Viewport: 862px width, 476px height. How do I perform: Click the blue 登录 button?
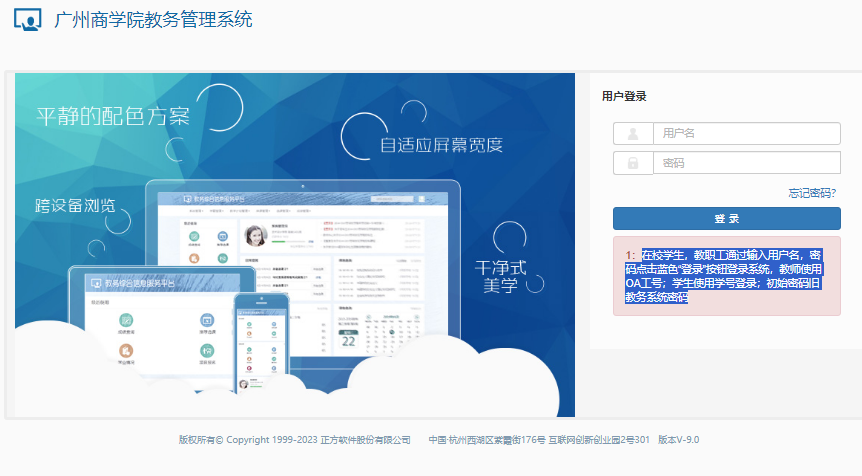point(727,218)
